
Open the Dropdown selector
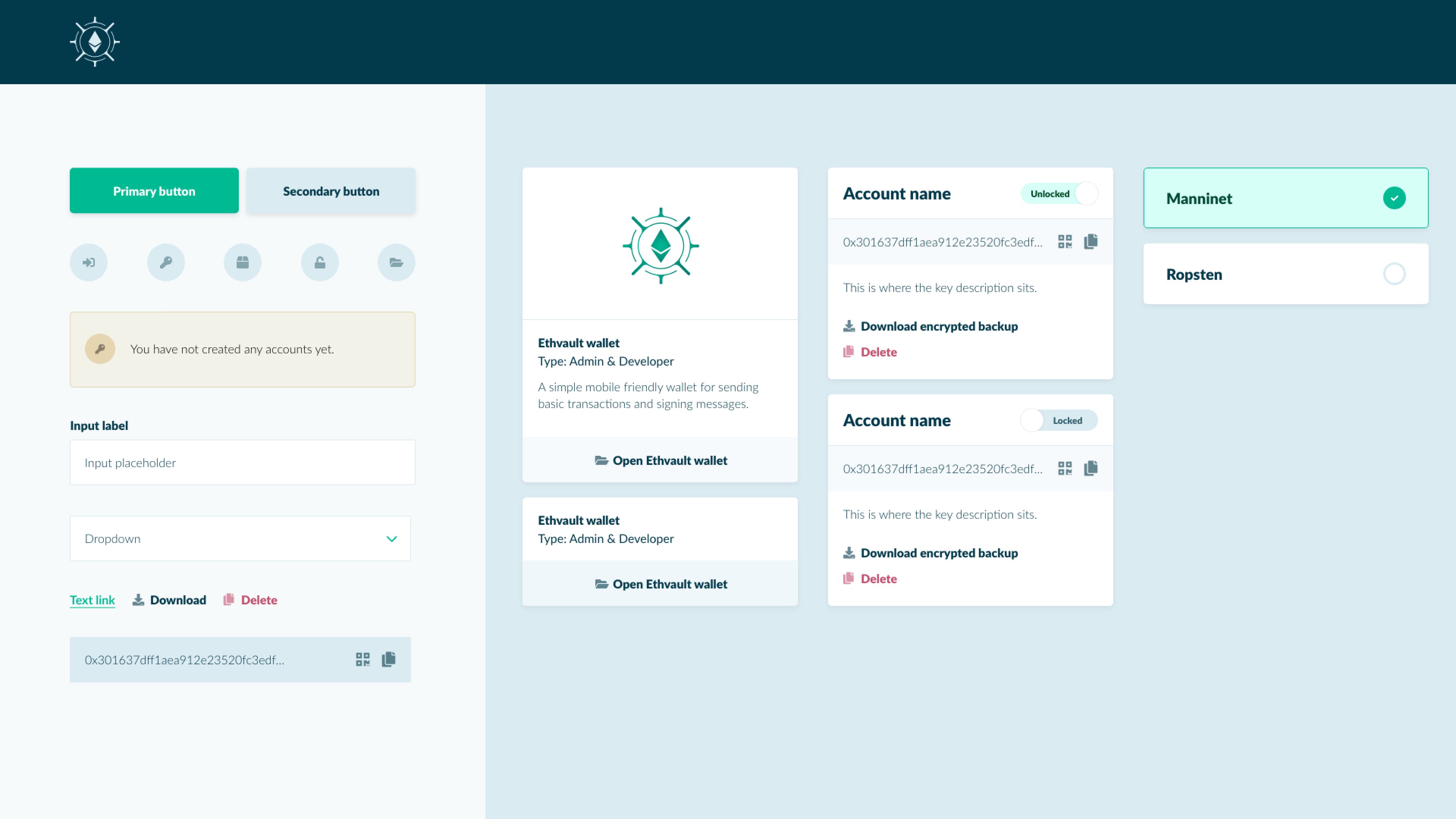click(x=240, y=538)
